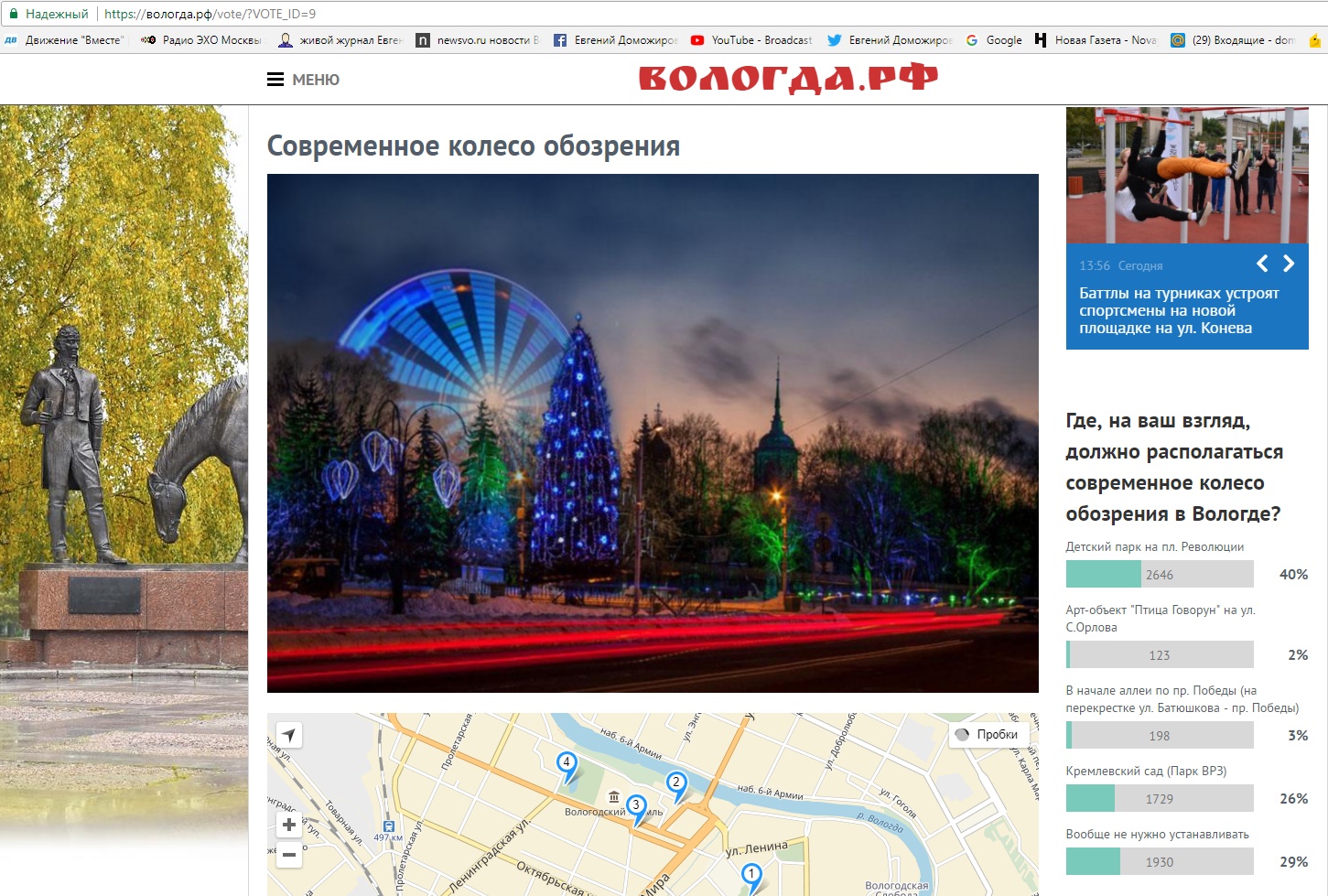Zoom in on the map with plus
The height and width of the screenshot is (896, 1328).
click(x=289, y=825)
